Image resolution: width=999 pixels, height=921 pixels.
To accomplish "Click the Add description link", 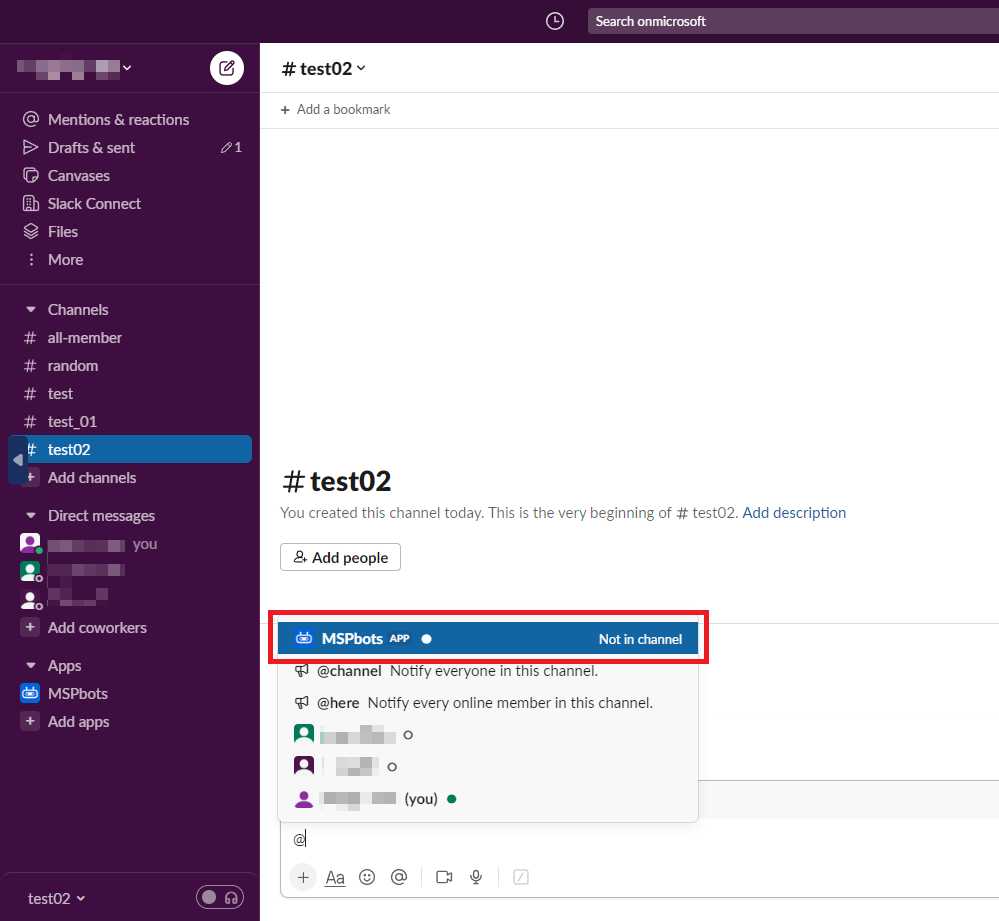I will pos(794,512).
